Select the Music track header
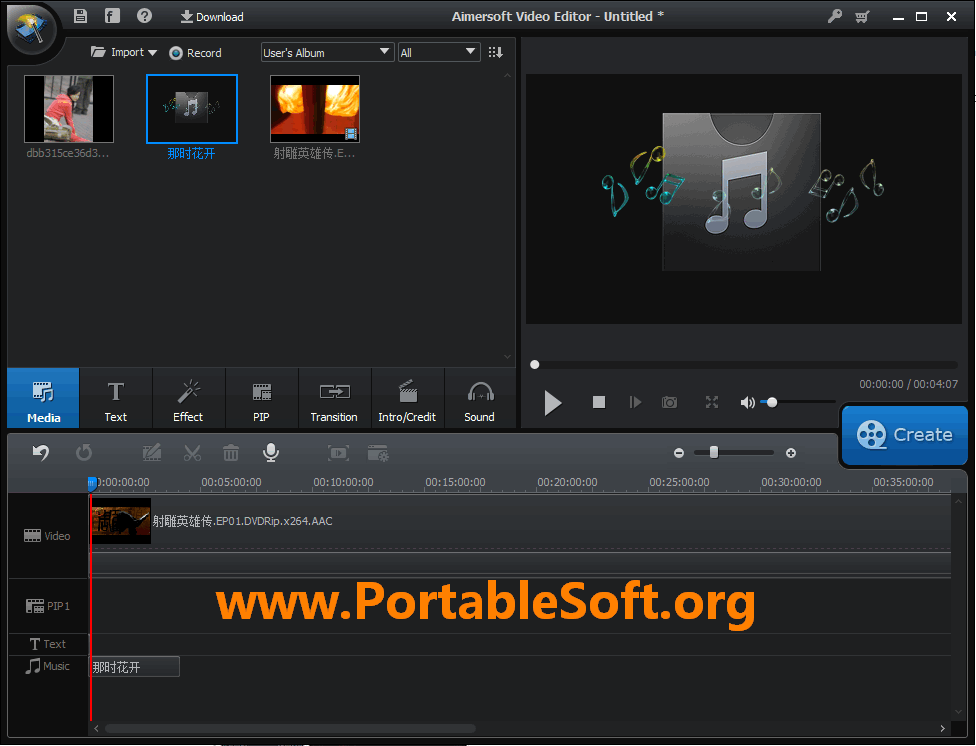Viewport: 976px width, 746px height. pyautogui.click(x=47, y=666)
